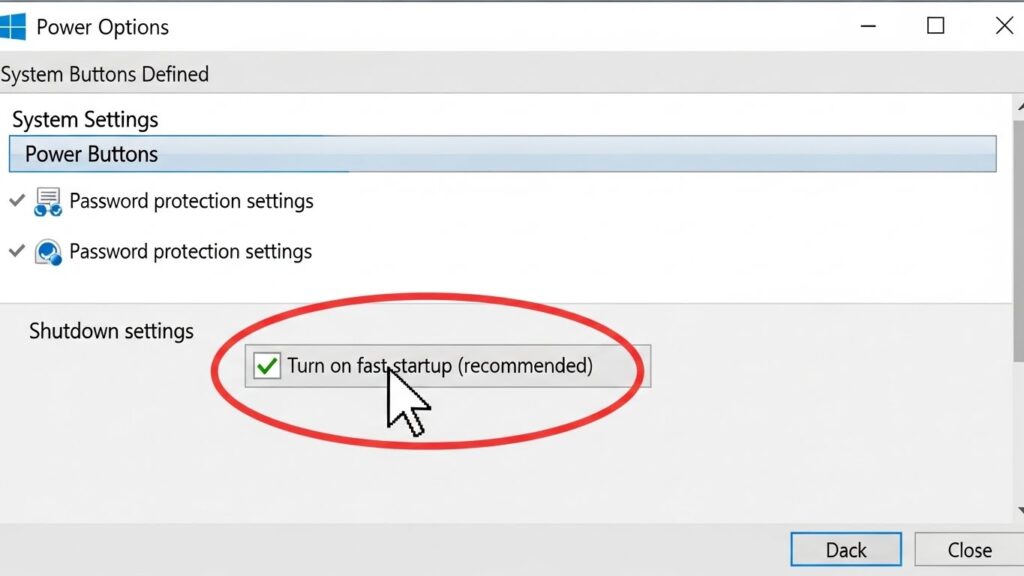
Task: Click the System Buttons Defined heading
Action: point(105,74)
